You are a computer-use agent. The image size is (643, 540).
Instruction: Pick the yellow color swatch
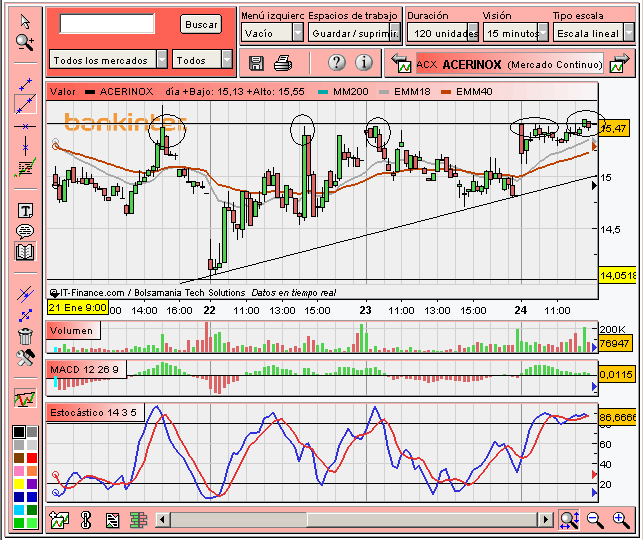(19, 484)
